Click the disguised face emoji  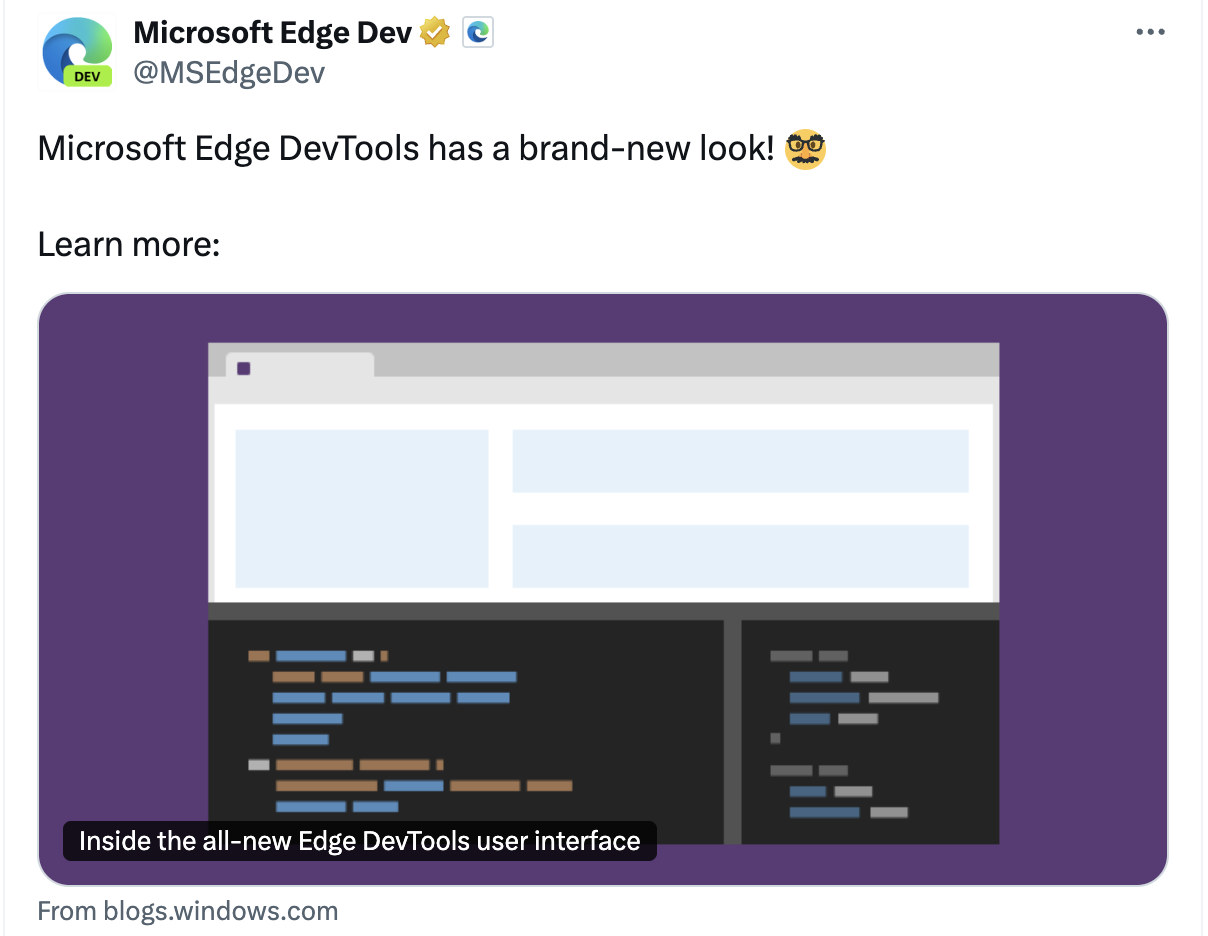pos(806,149)
